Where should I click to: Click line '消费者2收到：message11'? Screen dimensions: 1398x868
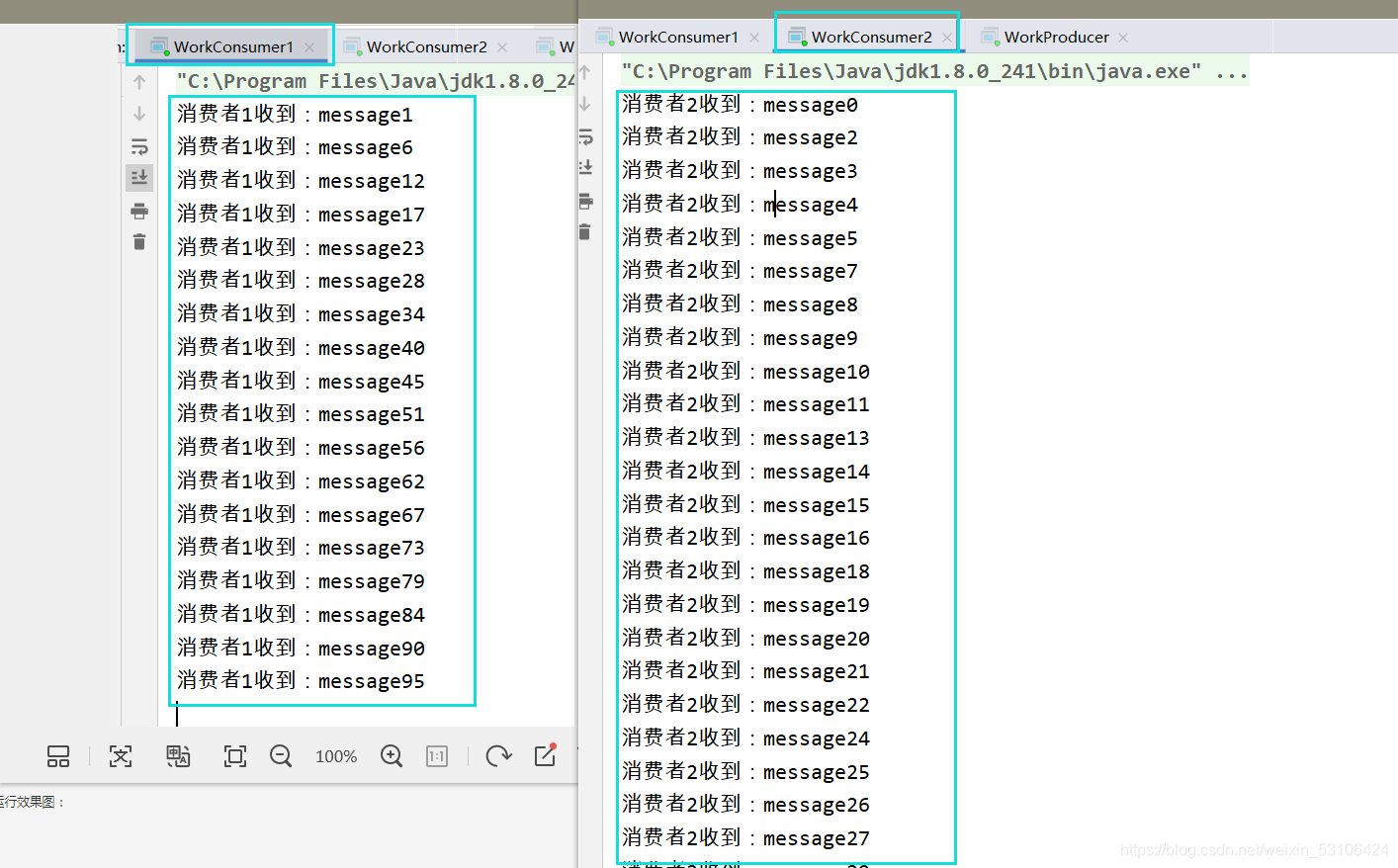coord(745,404)
